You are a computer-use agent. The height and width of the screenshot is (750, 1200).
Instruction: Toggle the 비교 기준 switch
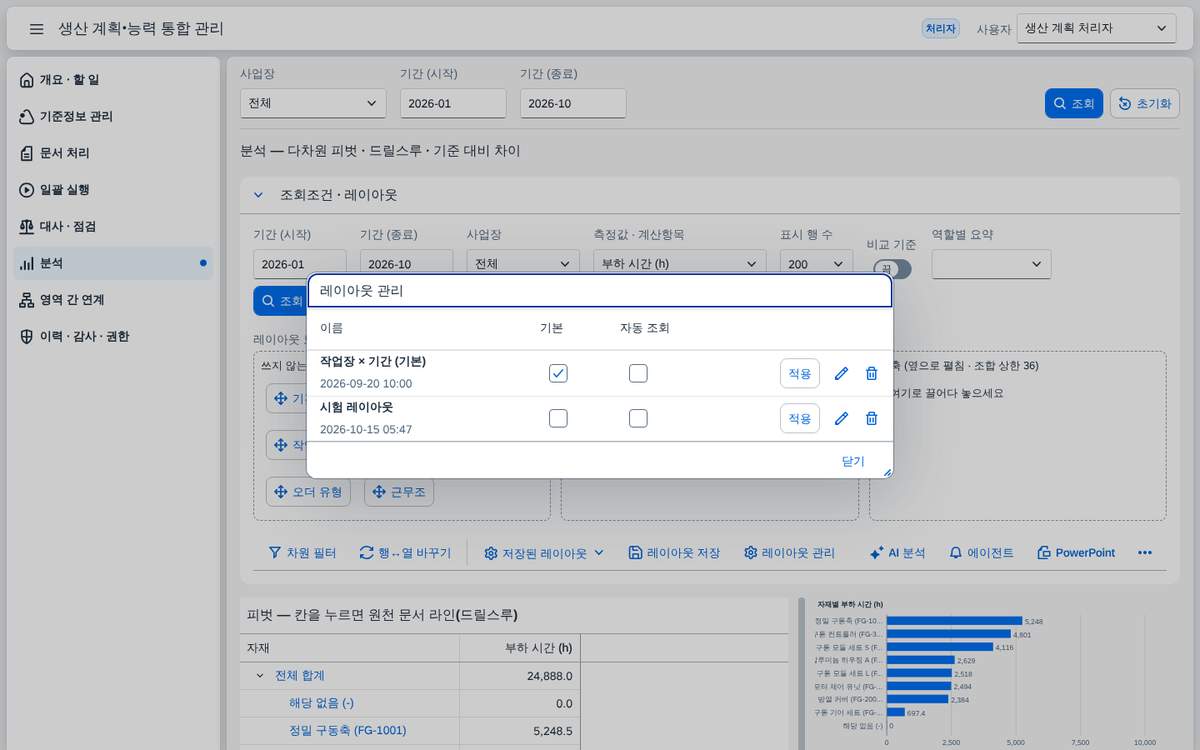coord(892,269)
